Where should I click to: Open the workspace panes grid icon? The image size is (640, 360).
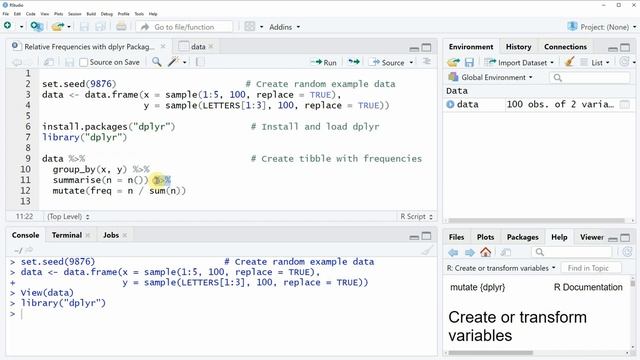pos(249,27)
